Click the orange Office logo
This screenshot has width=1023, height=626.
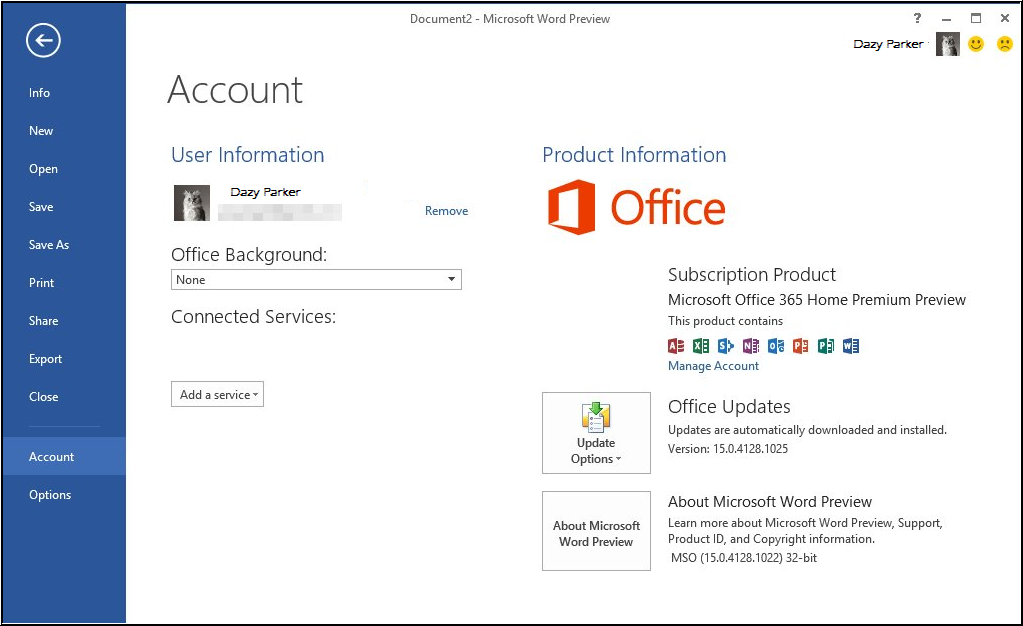pos(637,207)
